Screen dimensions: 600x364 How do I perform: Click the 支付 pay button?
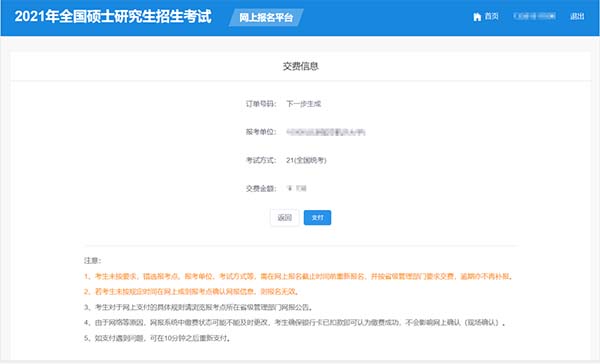(317, 218)
